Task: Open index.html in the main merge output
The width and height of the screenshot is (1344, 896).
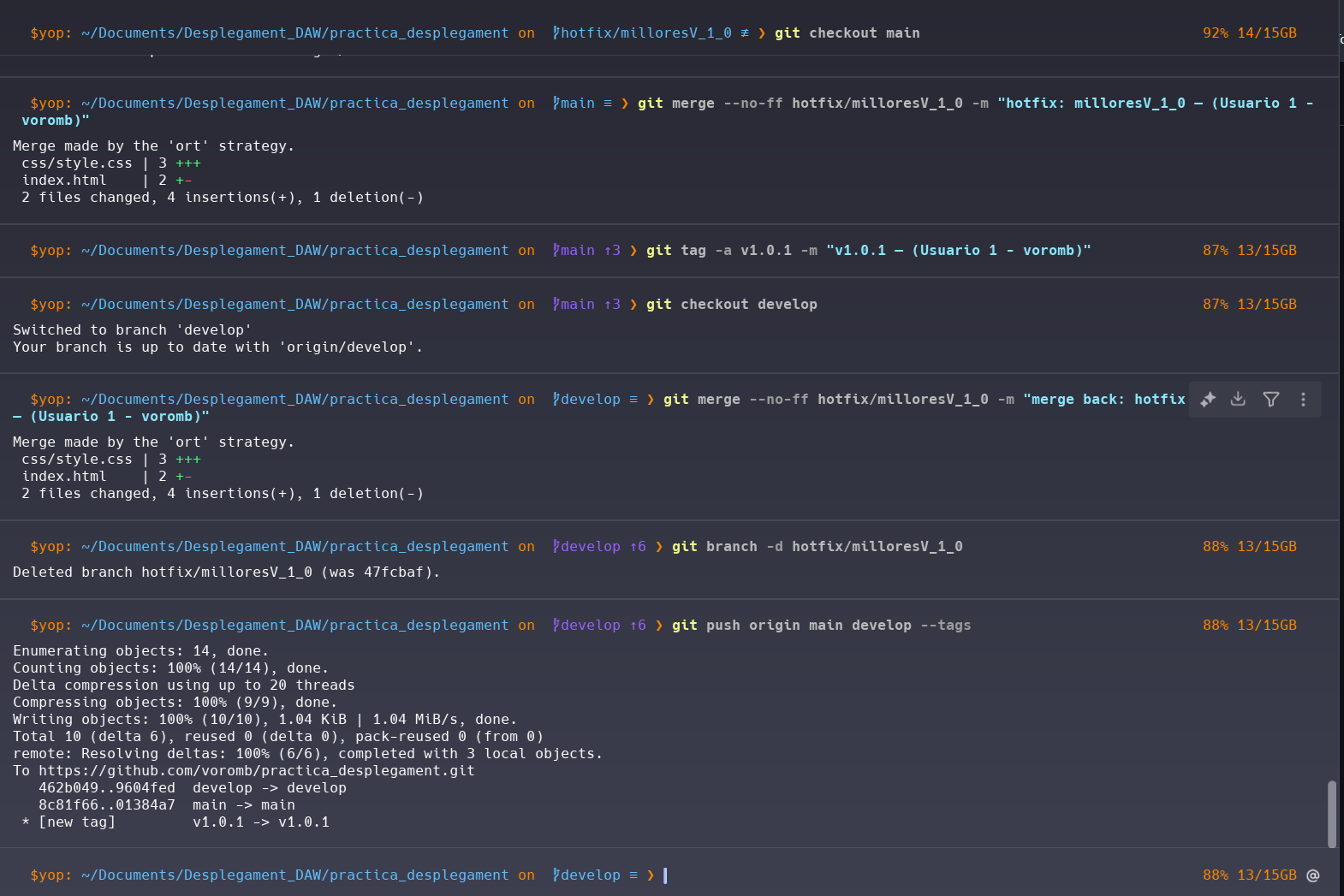Action: [64, 181]
